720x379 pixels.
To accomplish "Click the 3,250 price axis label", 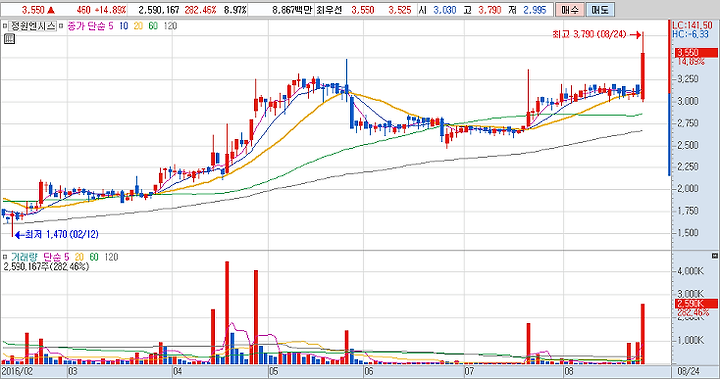I will (688, 79).
